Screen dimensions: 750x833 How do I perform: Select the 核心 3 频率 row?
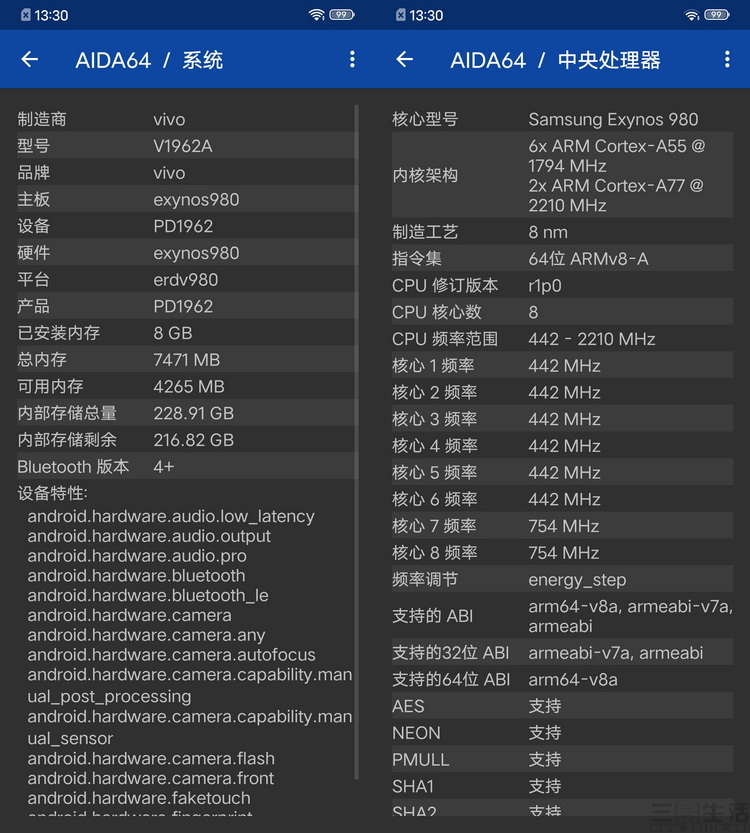pyautogui.click(x=562, y=419)
